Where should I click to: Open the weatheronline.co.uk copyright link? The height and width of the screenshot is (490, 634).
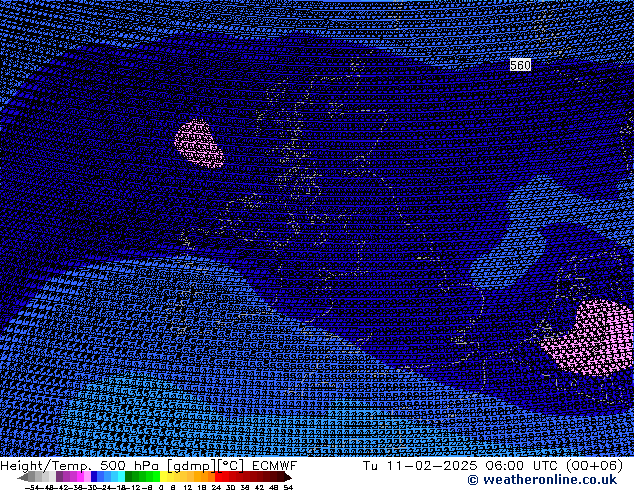click(x=542, y=480)
